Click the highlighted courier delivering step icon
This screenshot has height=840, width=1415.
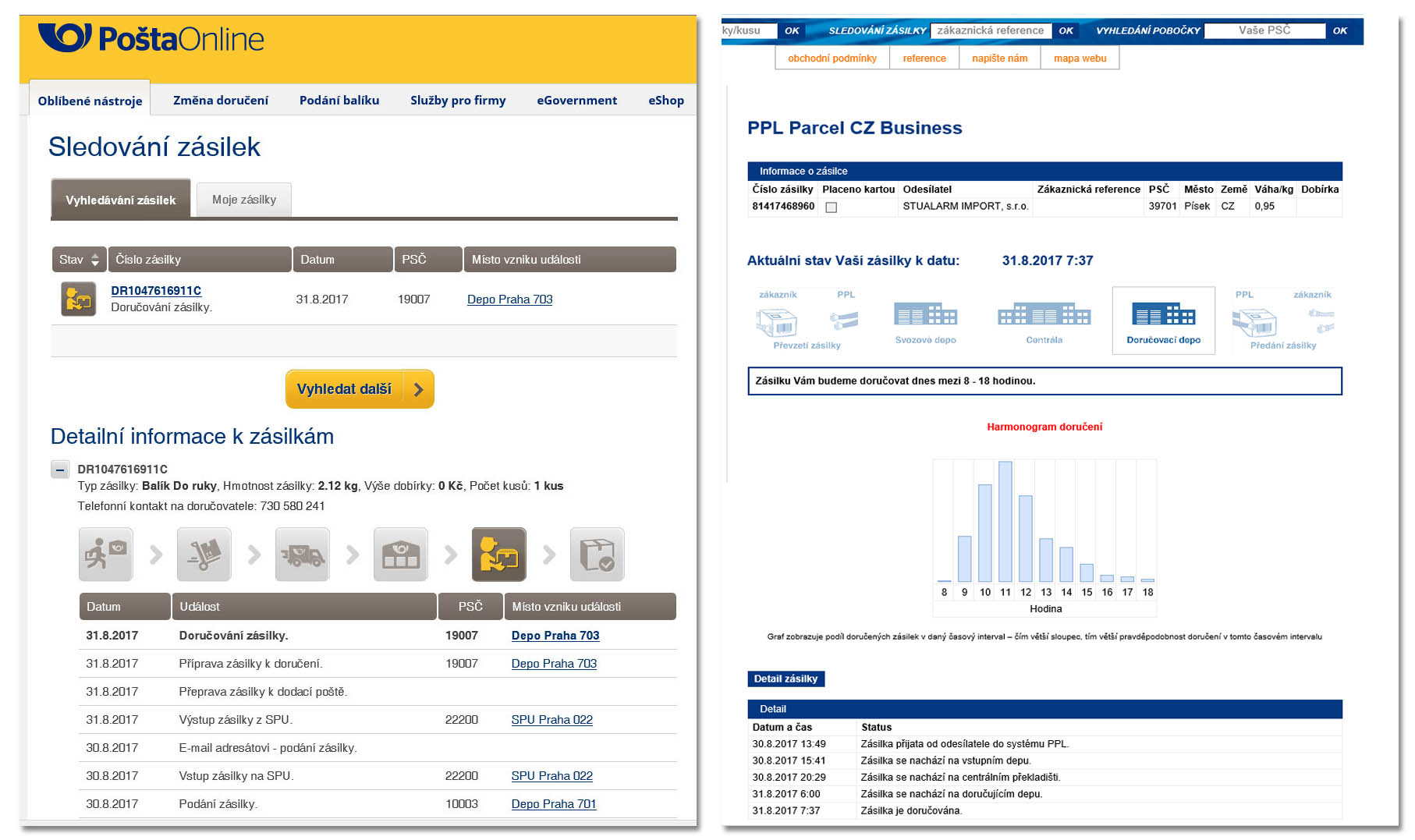tap(498, 555)
